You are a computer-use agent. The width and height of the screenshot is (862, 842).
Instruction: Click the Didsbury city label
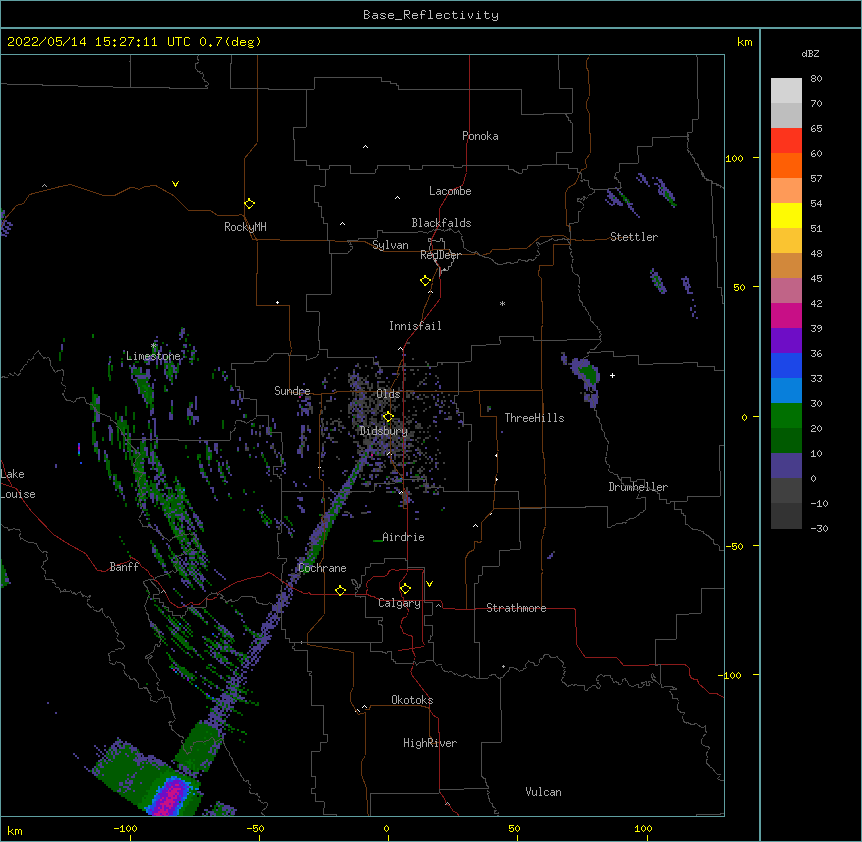pos(384,431)
